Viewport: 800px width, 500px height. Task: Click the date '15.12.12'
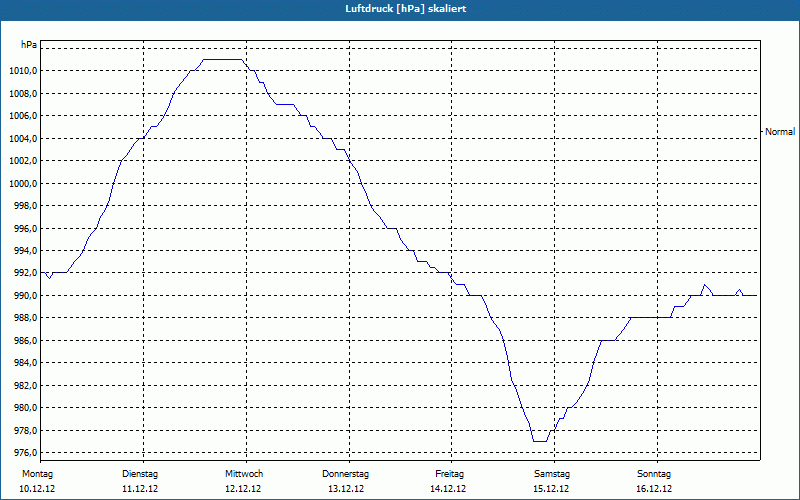point(551,489)
